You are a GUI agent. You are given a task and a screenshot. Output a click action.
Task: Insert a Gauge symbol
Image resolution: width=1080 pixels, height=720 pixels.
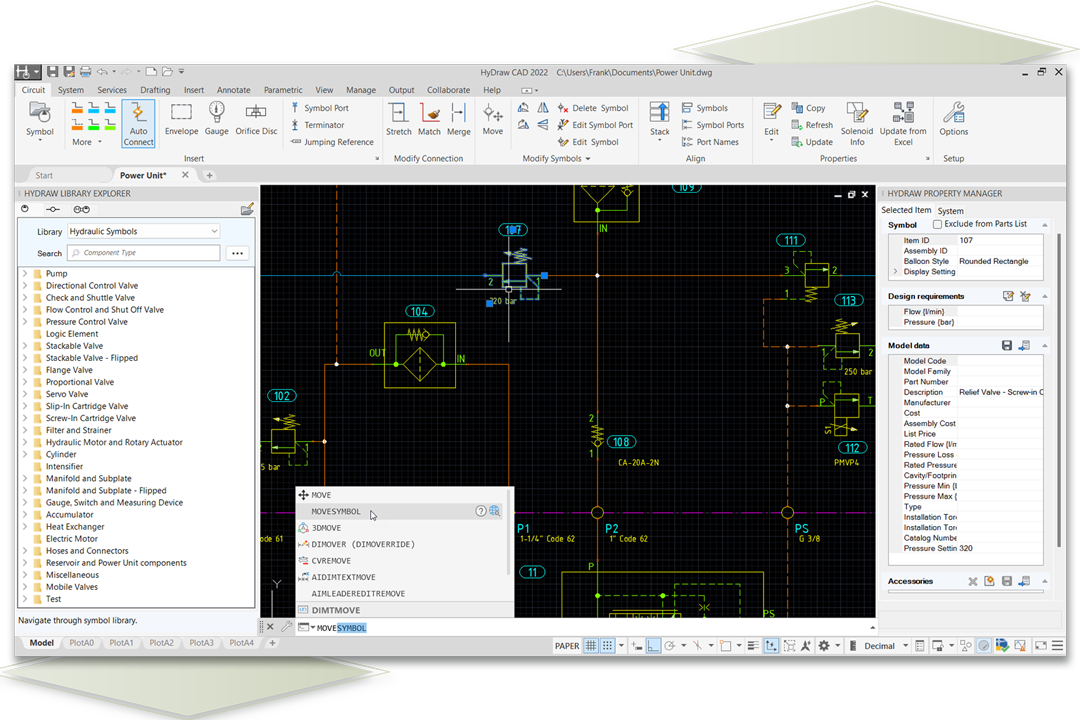(x=216, y=119)
